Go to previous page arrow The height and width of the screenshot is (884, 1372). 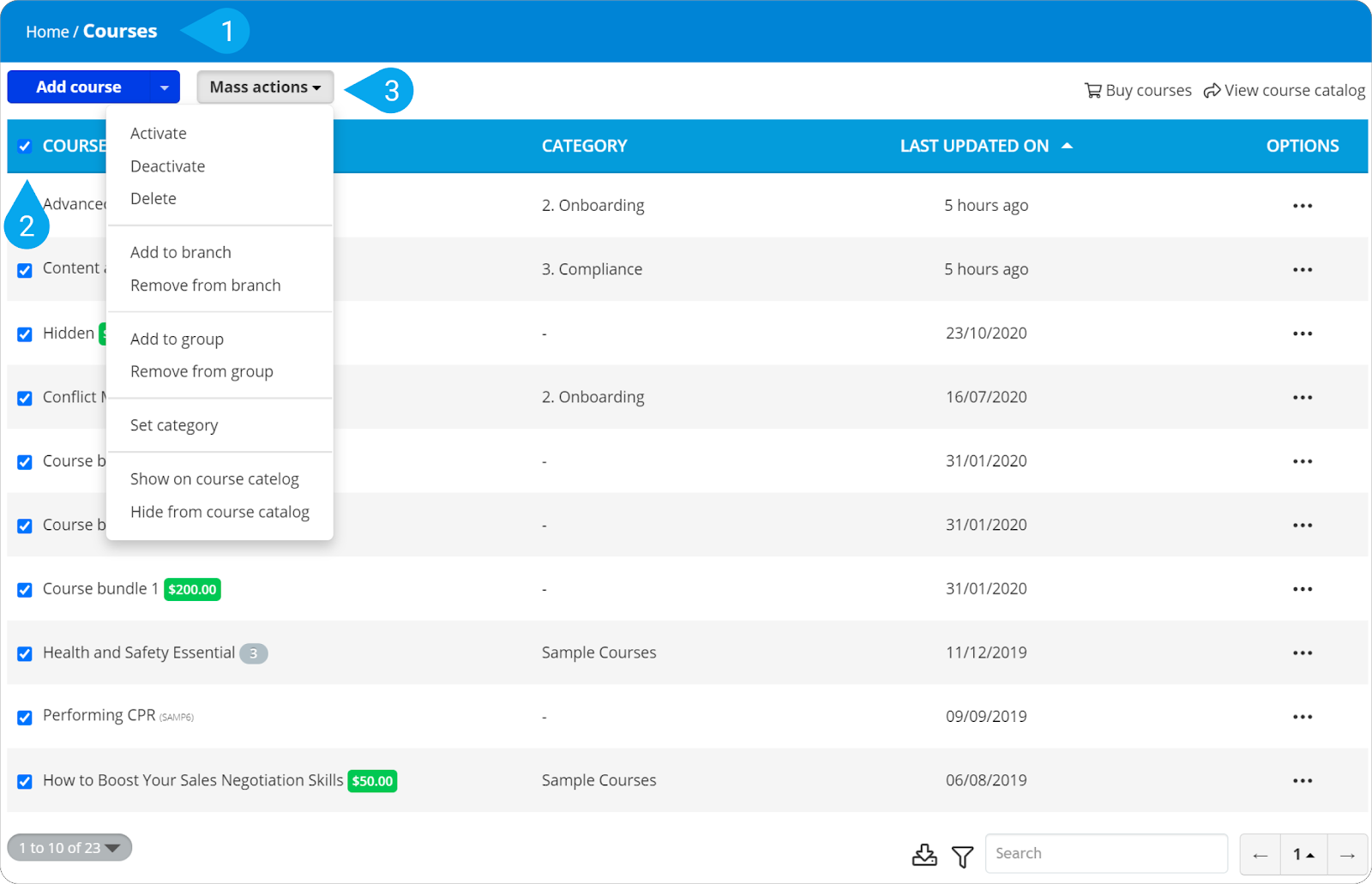click(x=1261, y=855)
